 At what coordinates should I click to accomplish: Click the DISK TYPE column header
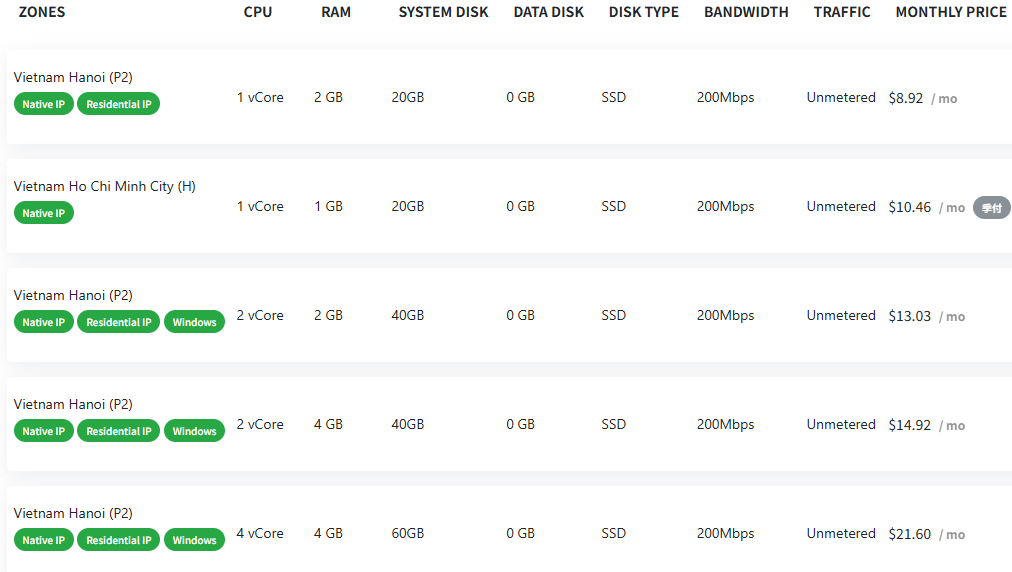click(643, 12)
